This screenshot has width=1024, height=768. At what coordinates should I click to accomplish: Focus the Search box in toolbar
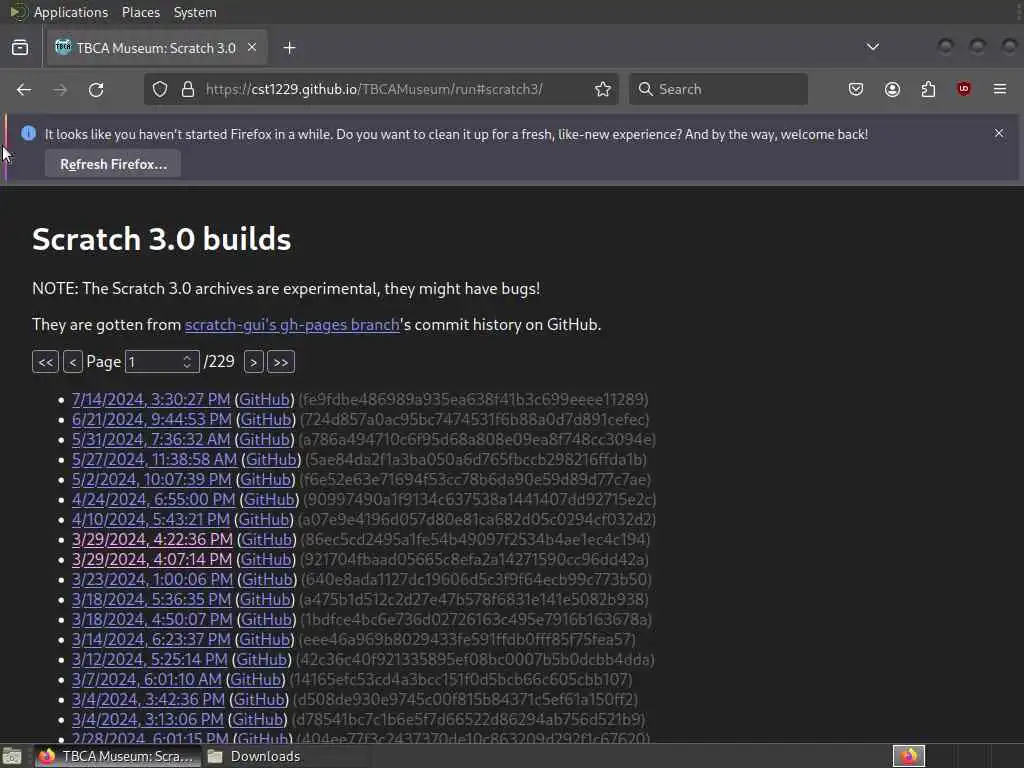pyautogui.click(x=718, y=89)
